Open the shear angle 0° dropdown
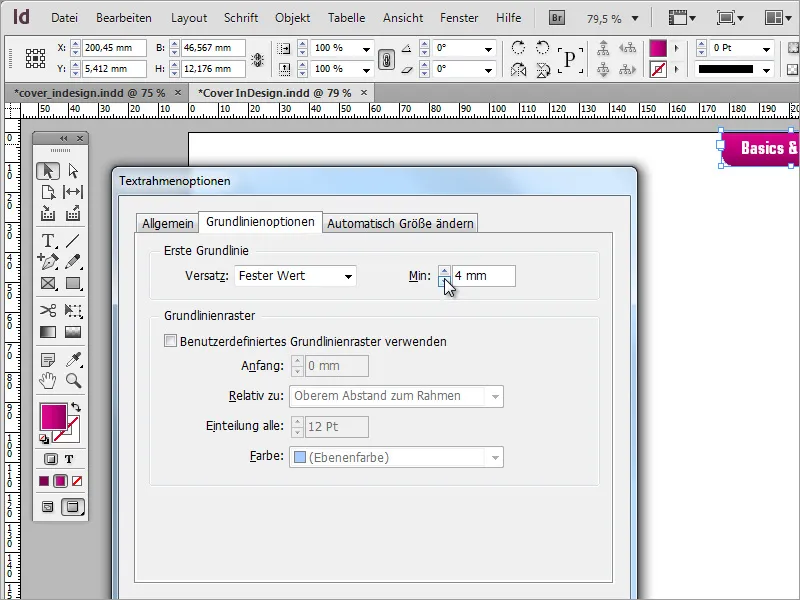The image size is (800, 600). click(x=488, y=70)
